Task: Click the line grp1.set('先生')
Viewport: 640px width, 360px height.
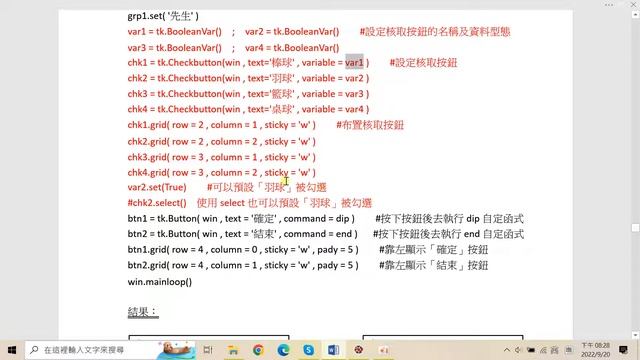Action: click(163, 16)
